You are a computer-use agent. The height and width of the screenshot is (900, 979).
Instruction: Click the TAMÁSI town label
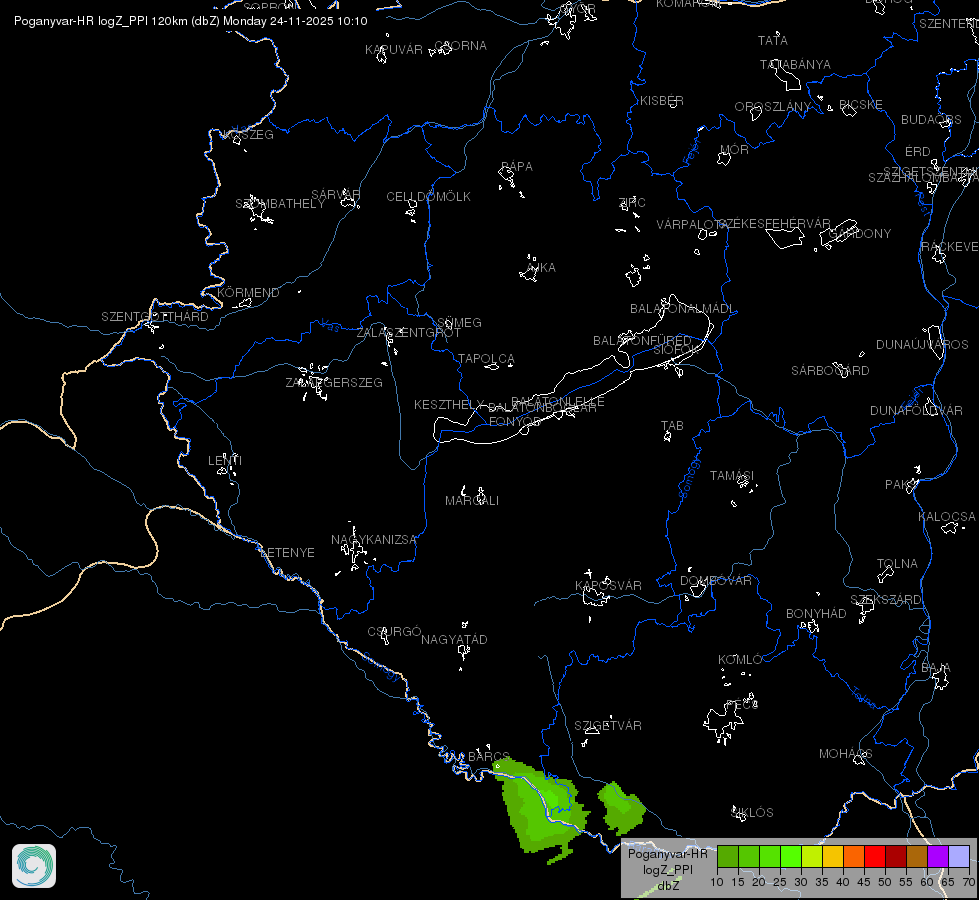coord(732,476)
